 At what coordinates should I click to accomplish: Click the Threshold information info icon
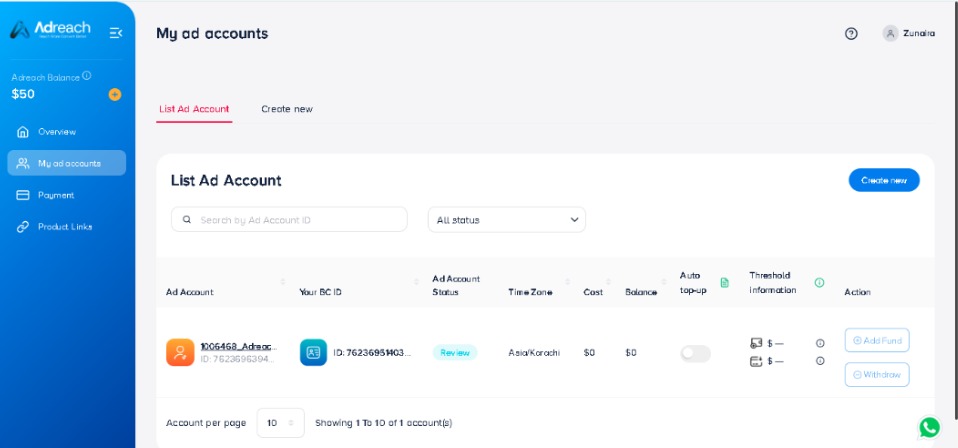pyautogui.click(x=819, y=283)
